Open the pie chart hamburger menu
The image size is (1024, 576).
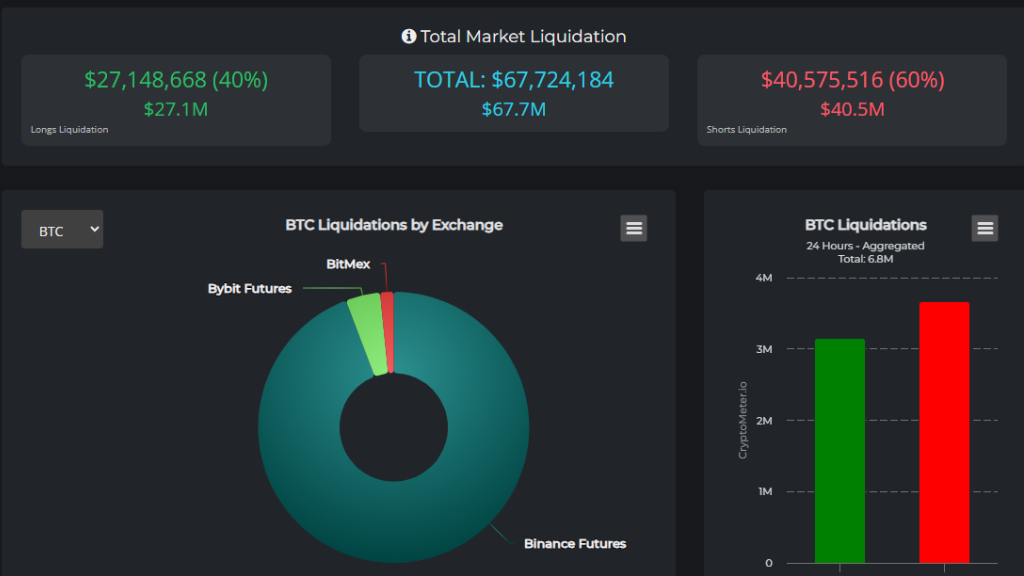click(x=633, y=228)
